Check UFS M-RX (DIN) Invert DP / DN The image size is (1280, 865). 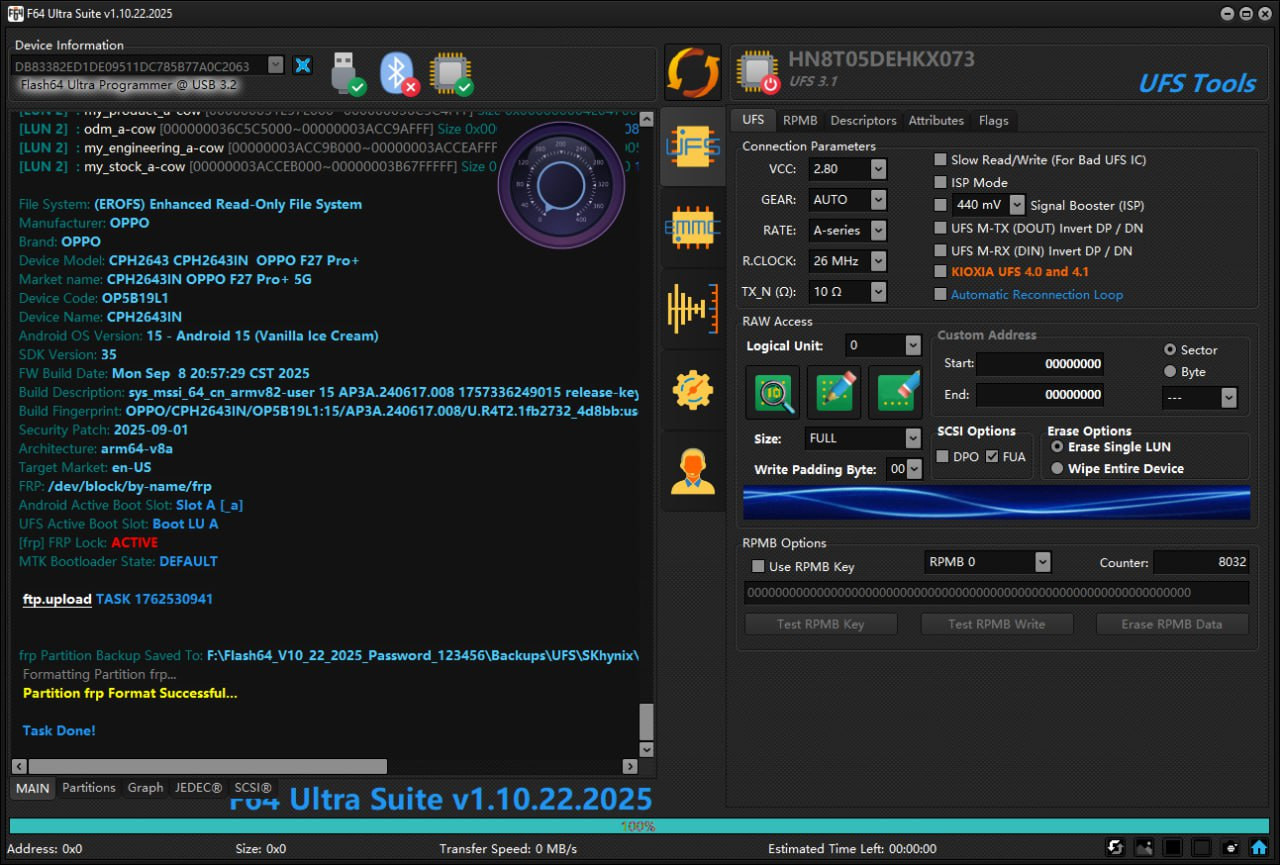coord(940,251)
